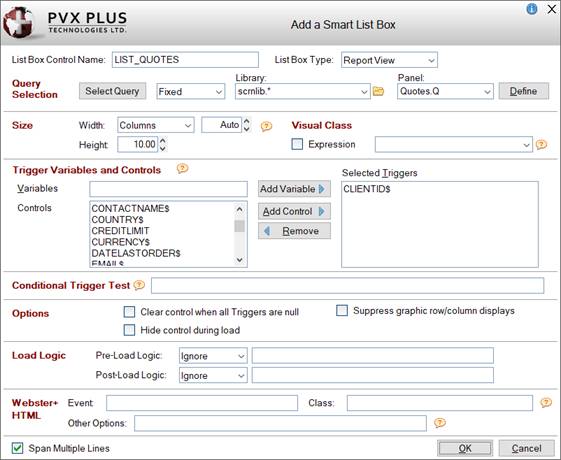Check Clear control when all Triggers are null
Image resolution: width=561 pixels, height=460 pixels.
pyautogui.click(x=129, y=312)
